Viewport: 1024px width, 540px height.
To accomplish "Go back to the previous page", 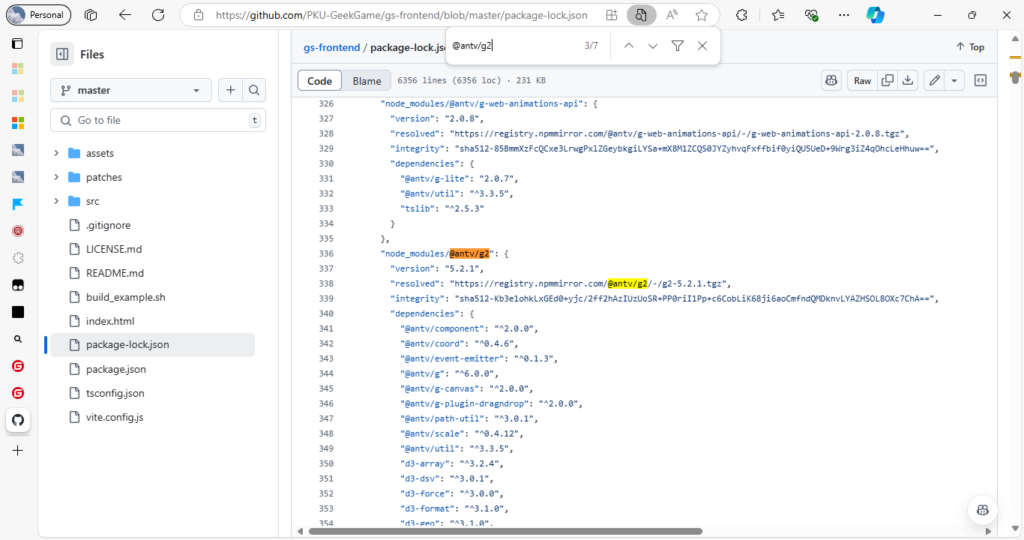I will tap(125, 15).
